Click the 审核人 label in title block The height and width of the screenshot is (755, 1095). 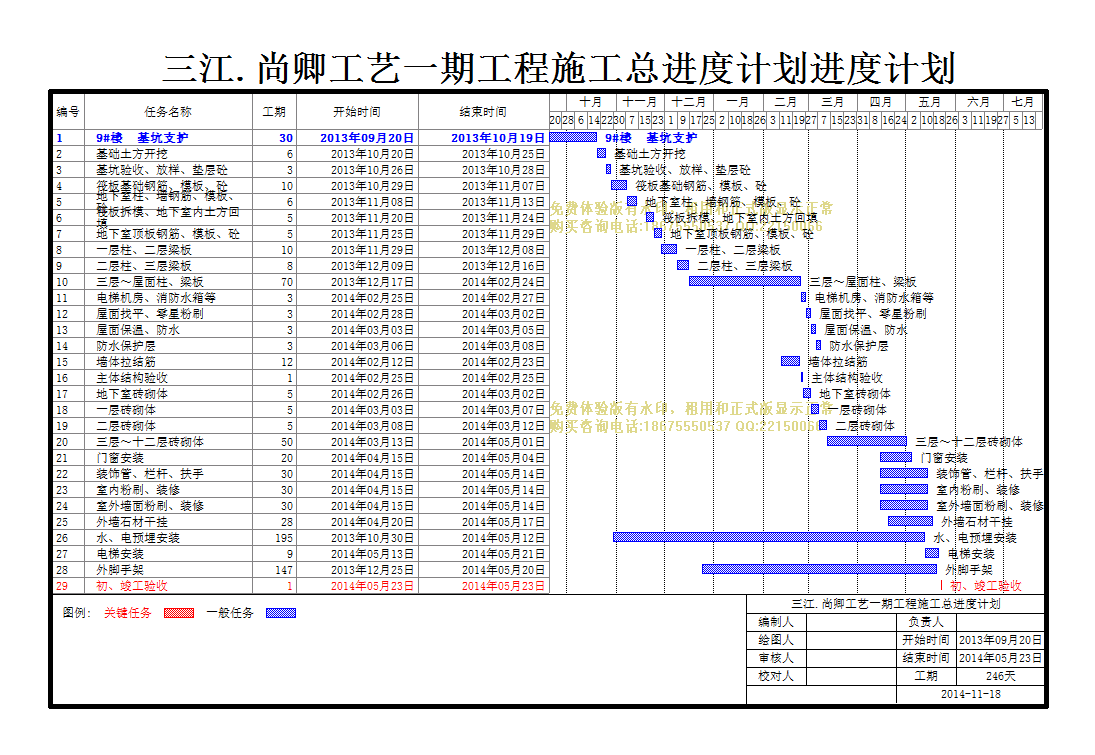point(776,658)
